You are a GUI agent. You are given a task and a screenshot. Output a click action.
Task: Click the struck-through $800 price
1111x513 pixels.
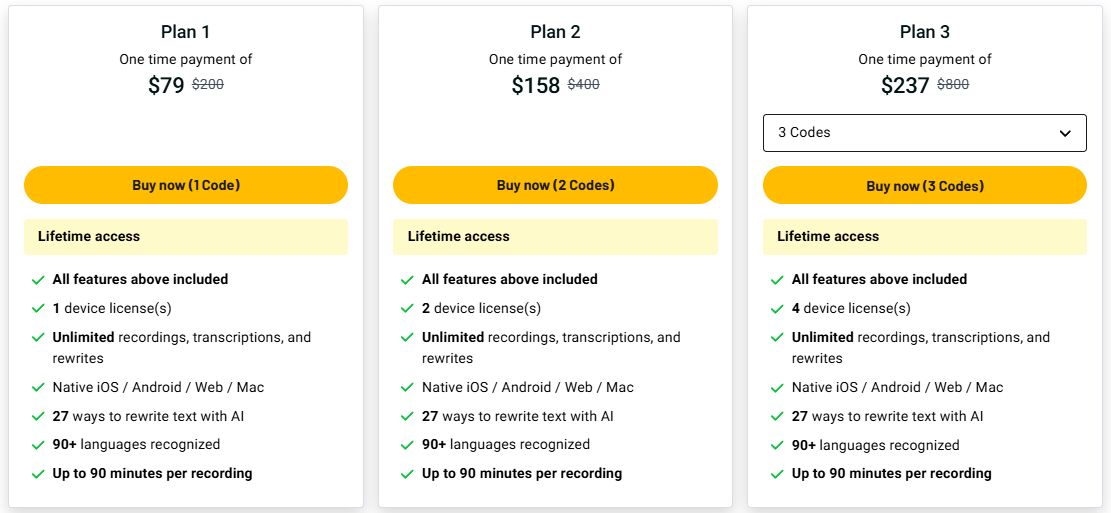953,84
